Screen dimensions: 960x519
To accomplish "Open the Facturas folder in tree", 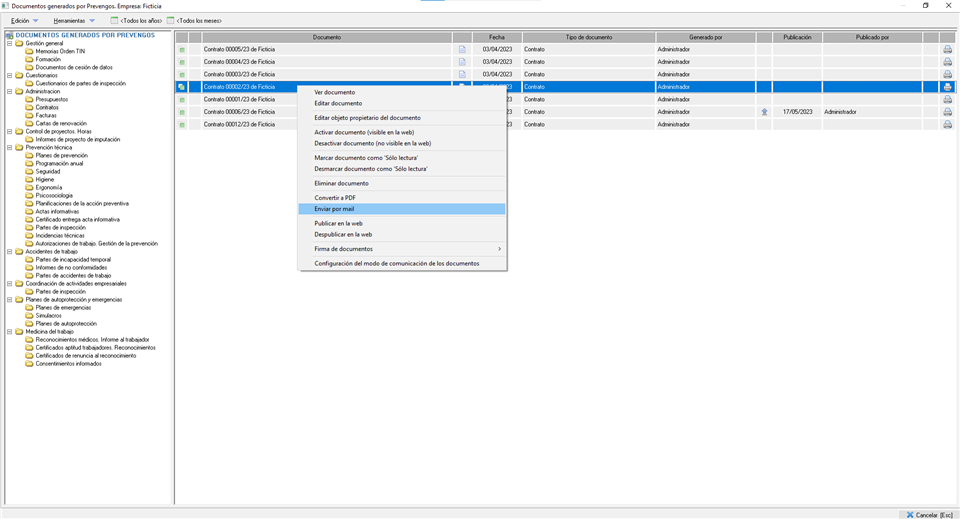I will click(x=46, y=115).
